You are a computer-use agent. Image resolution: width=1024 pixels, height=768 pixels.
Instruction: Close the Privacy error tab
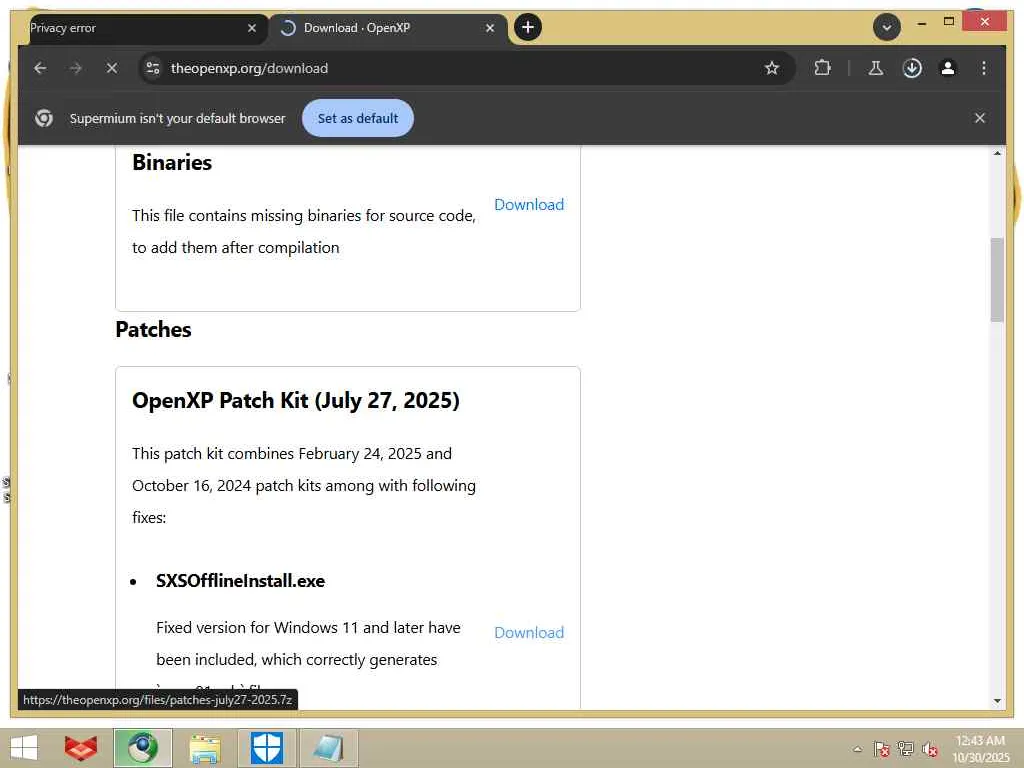click(252, 28)
